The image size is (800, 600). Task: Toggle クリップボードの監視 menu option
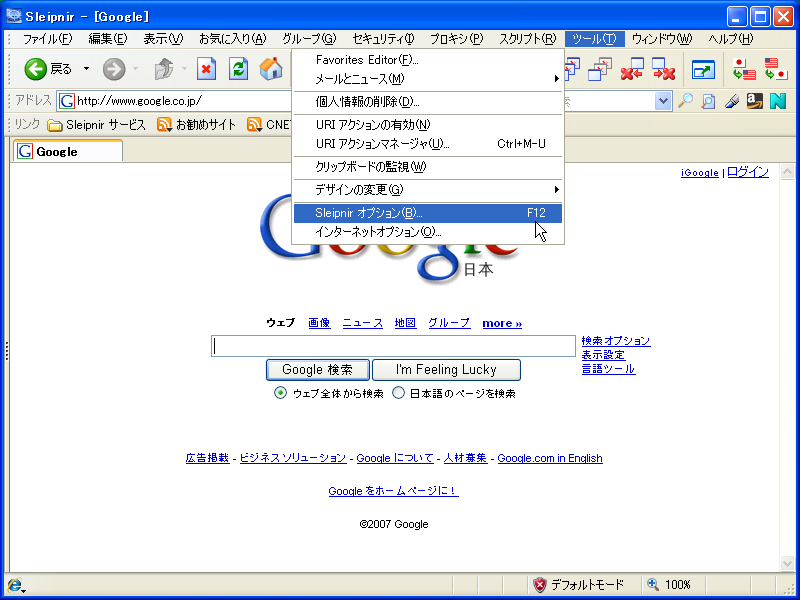tap(428, 167)
